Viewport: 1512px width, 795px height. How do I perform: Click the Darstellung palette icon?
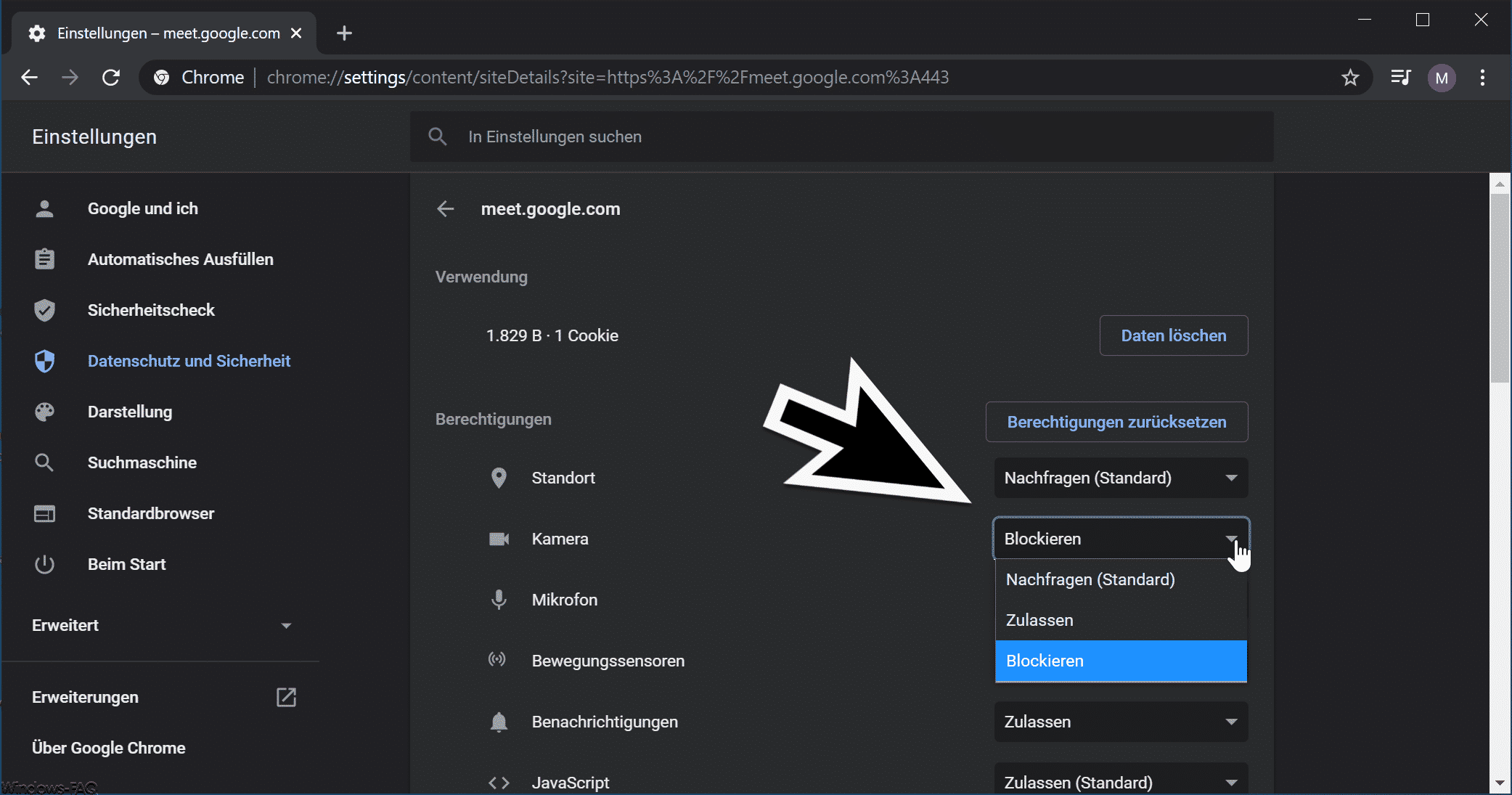click(x=44, y=412)
